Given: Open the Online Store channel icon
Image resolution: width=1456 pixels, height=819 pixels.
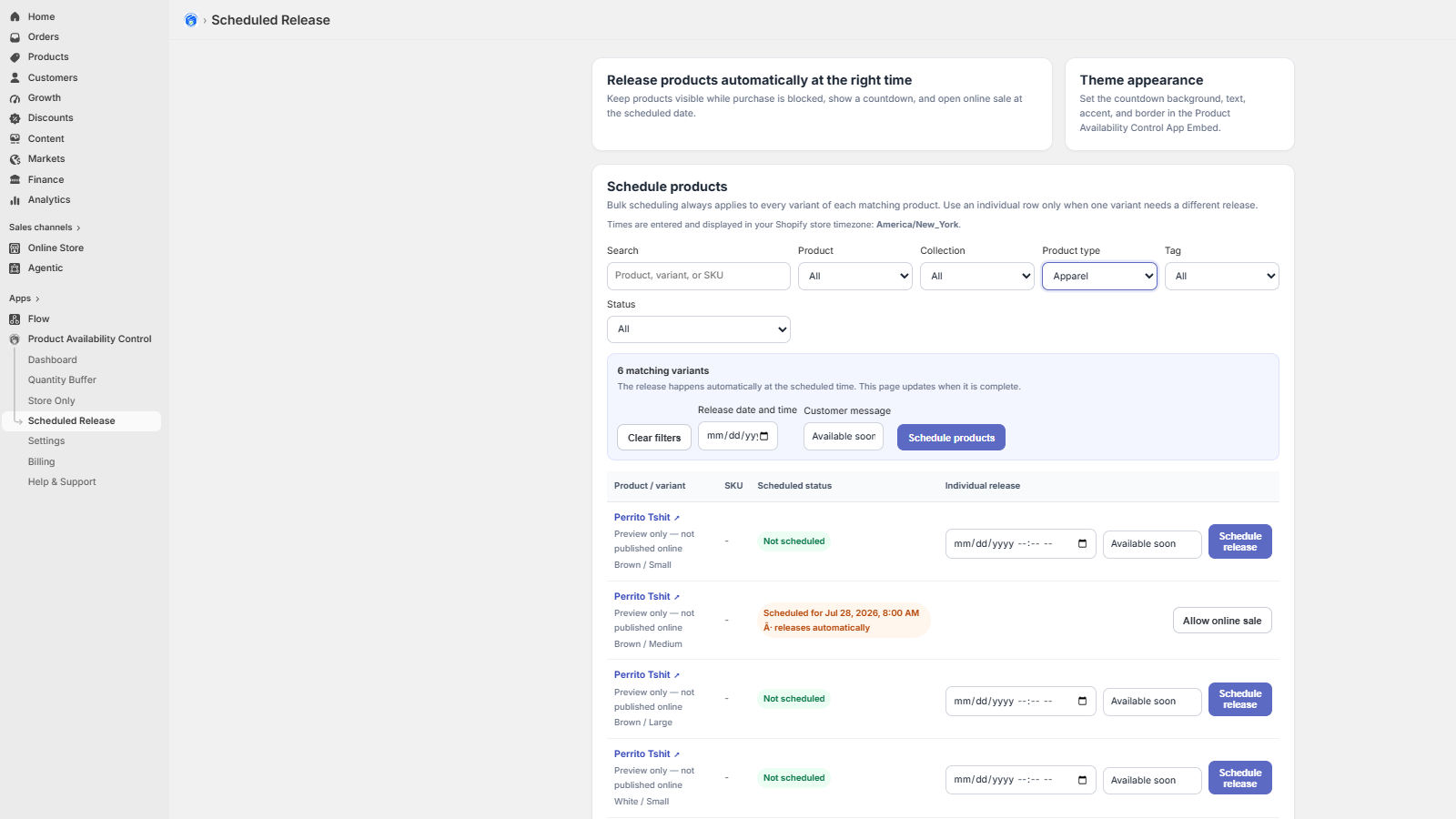Looking at the screenshot, I should click(x=15, y=248).
